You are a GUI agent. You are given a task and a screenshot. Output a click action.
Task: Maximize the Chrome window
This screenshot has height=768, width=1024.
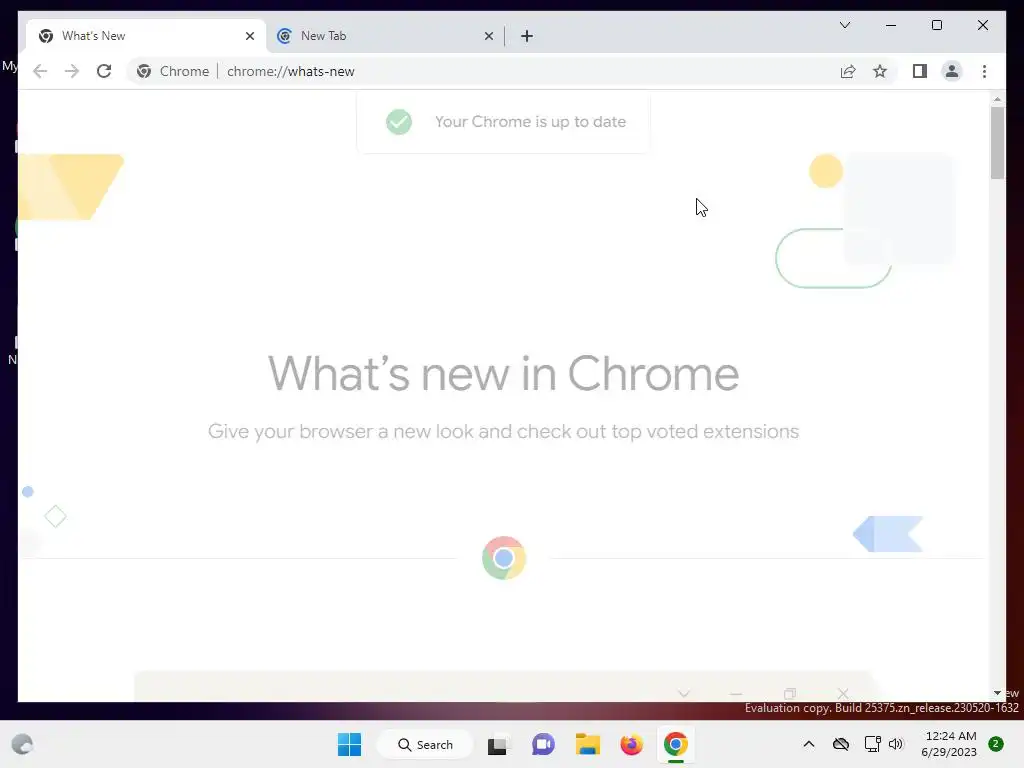(936, 25)
